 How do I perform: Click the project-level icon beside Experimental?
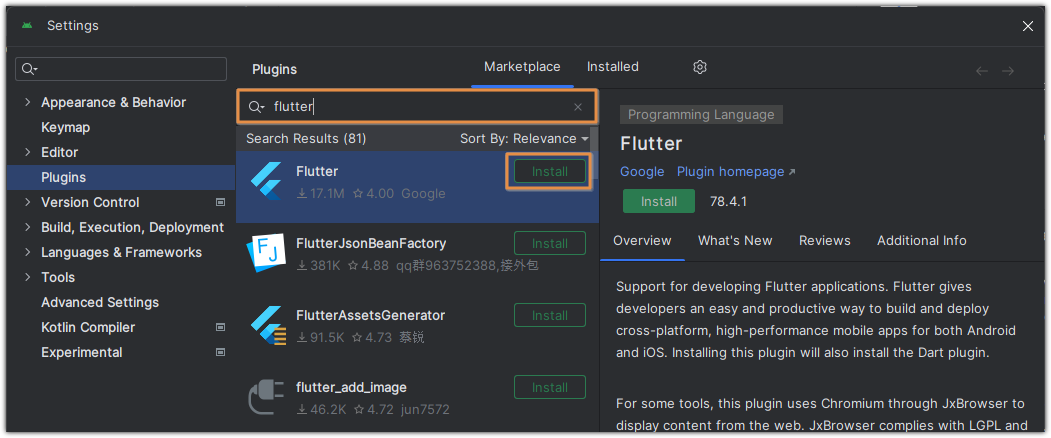221,352
